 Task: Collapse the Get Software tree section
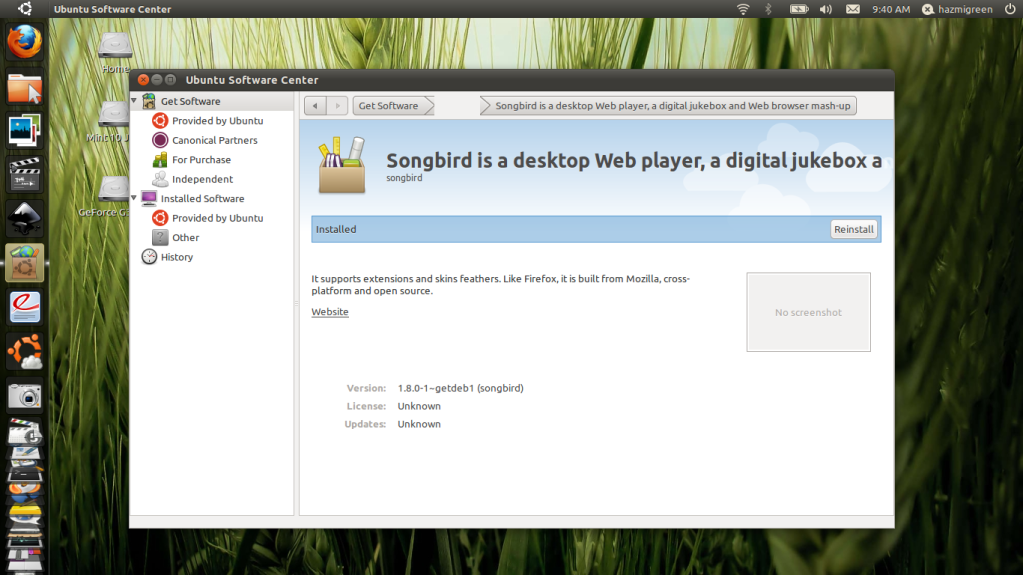[134, 101]
